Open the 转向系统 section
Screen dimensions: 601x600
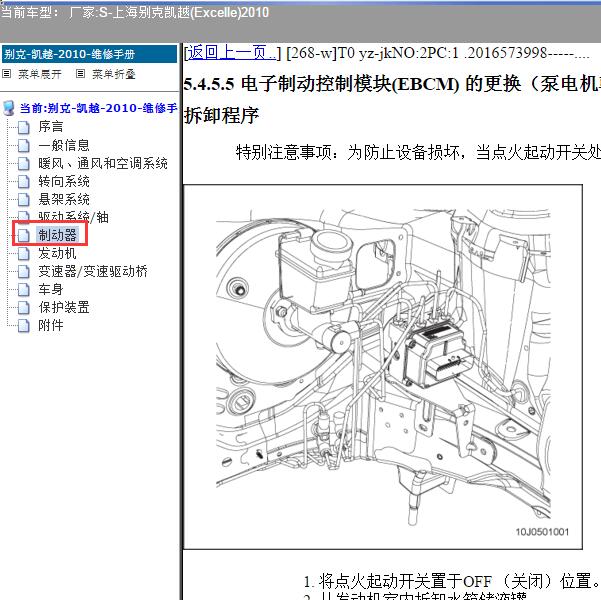[x=64, y=181]
